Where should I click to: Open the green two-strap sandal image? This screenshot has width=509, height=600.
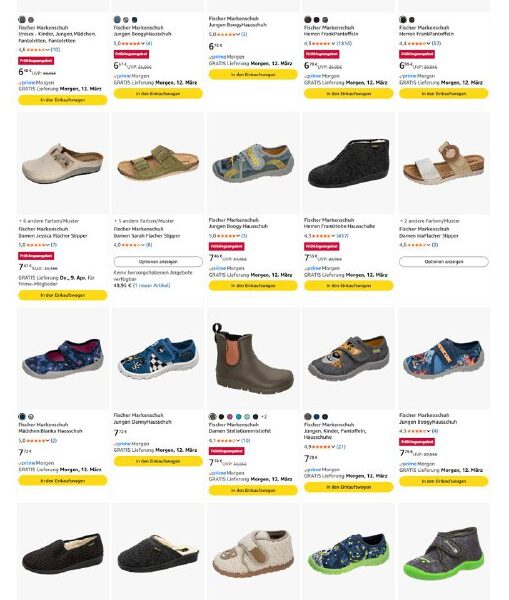pos(158,163)
